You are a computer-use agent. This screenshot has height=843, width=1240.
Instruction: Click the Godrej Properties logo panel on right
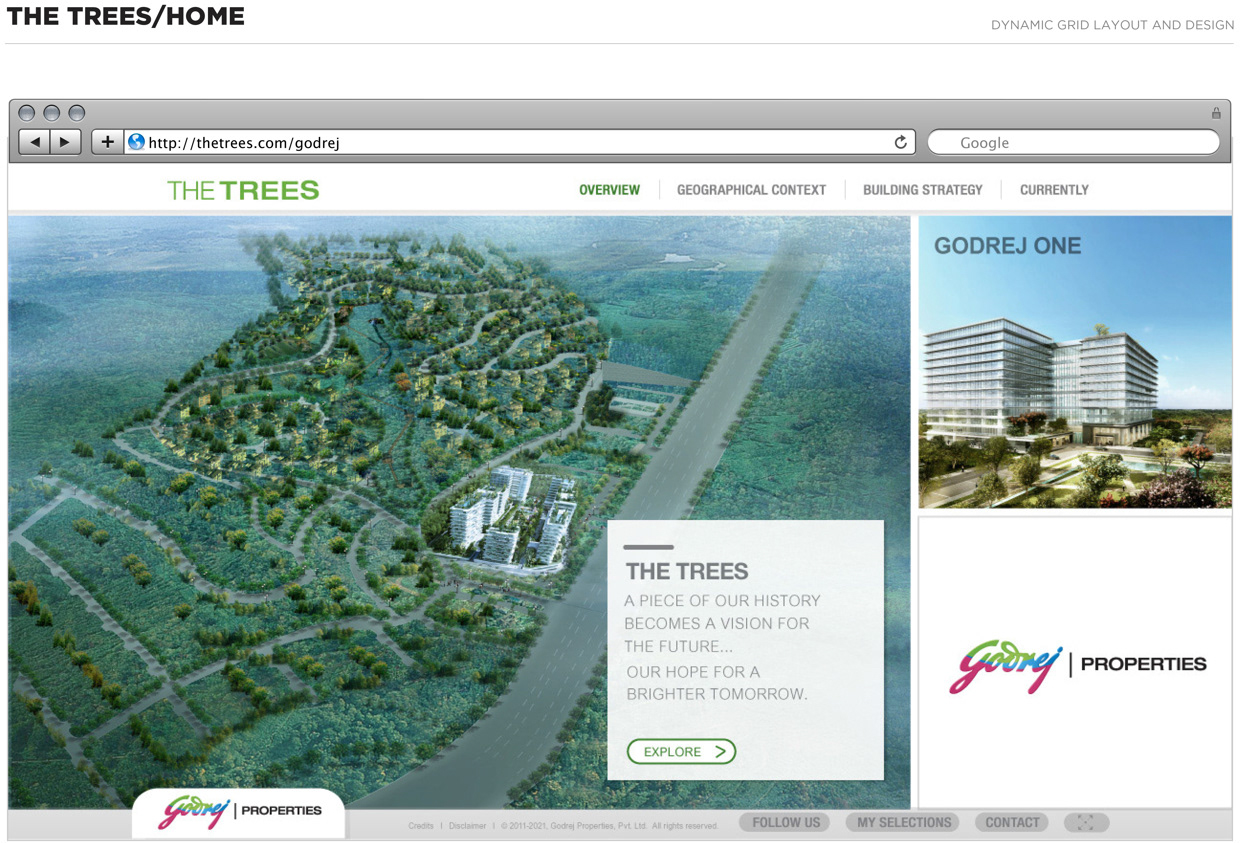(x=1075, y=662)
